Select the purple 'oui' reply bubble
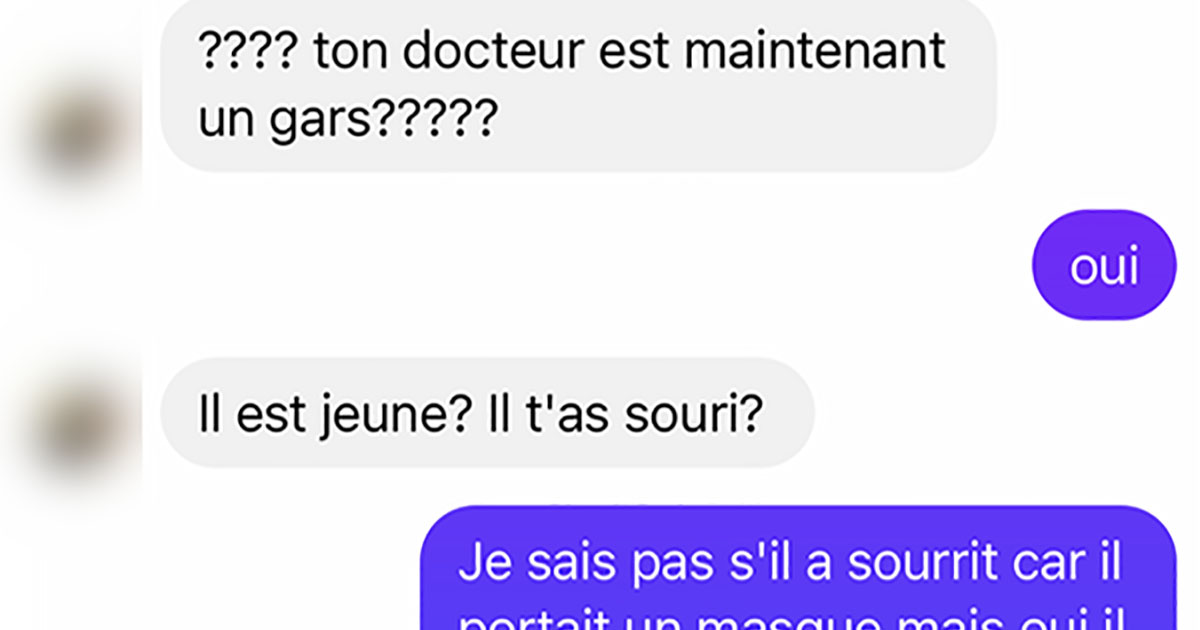Screen dimensions: 1200x630 tap(1104, 265)
